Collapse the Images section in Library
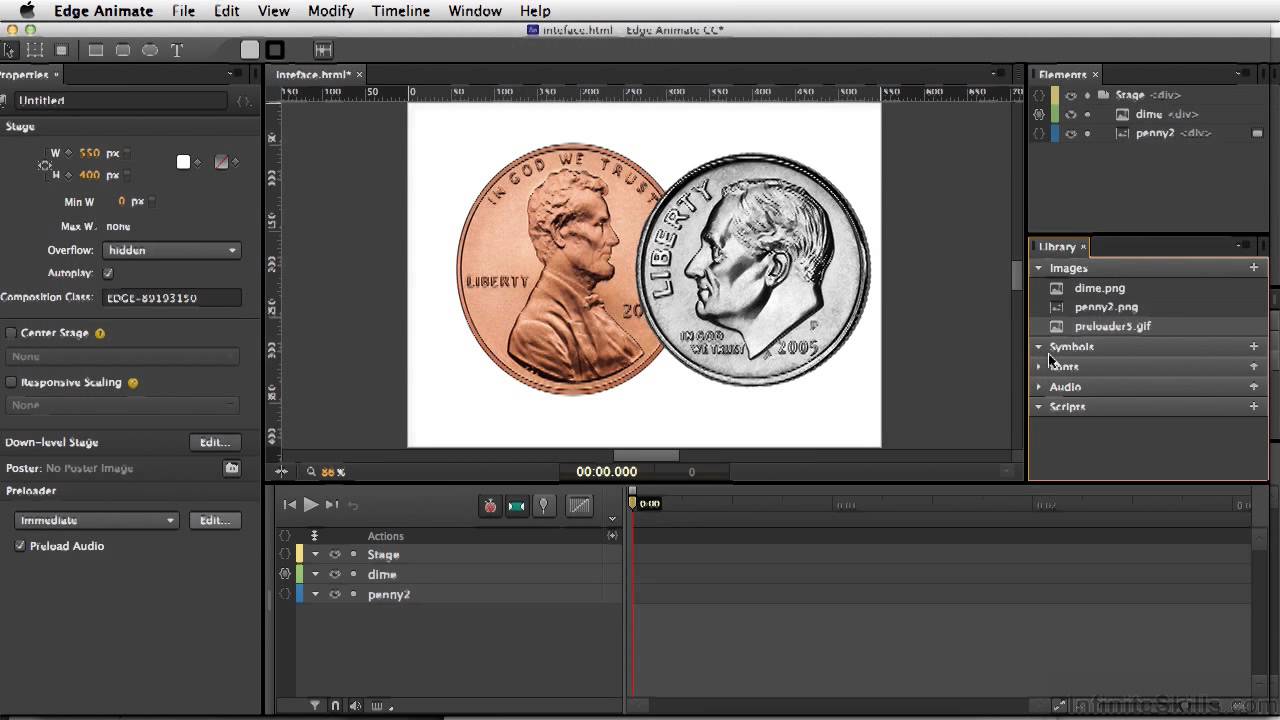Image resolution: width=1280 pixels, height=720 pixels. point(1038,268)
